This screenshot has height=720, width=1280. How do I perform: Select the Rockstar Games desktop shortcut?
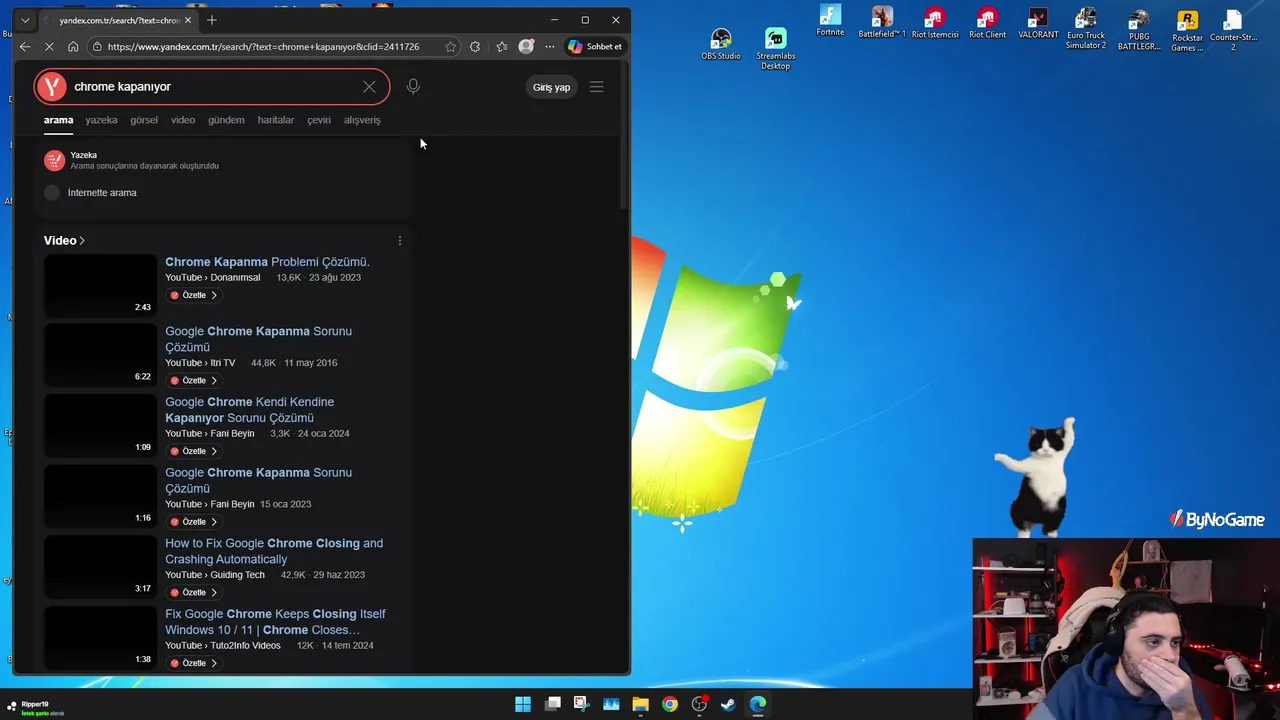1187,31
